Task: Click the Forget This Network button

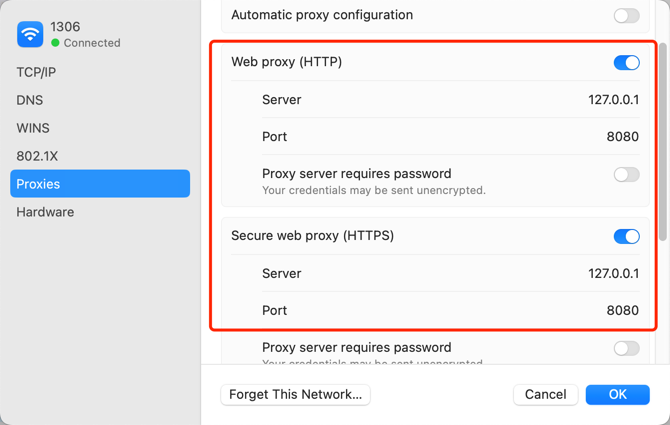Action: point(295,394)
